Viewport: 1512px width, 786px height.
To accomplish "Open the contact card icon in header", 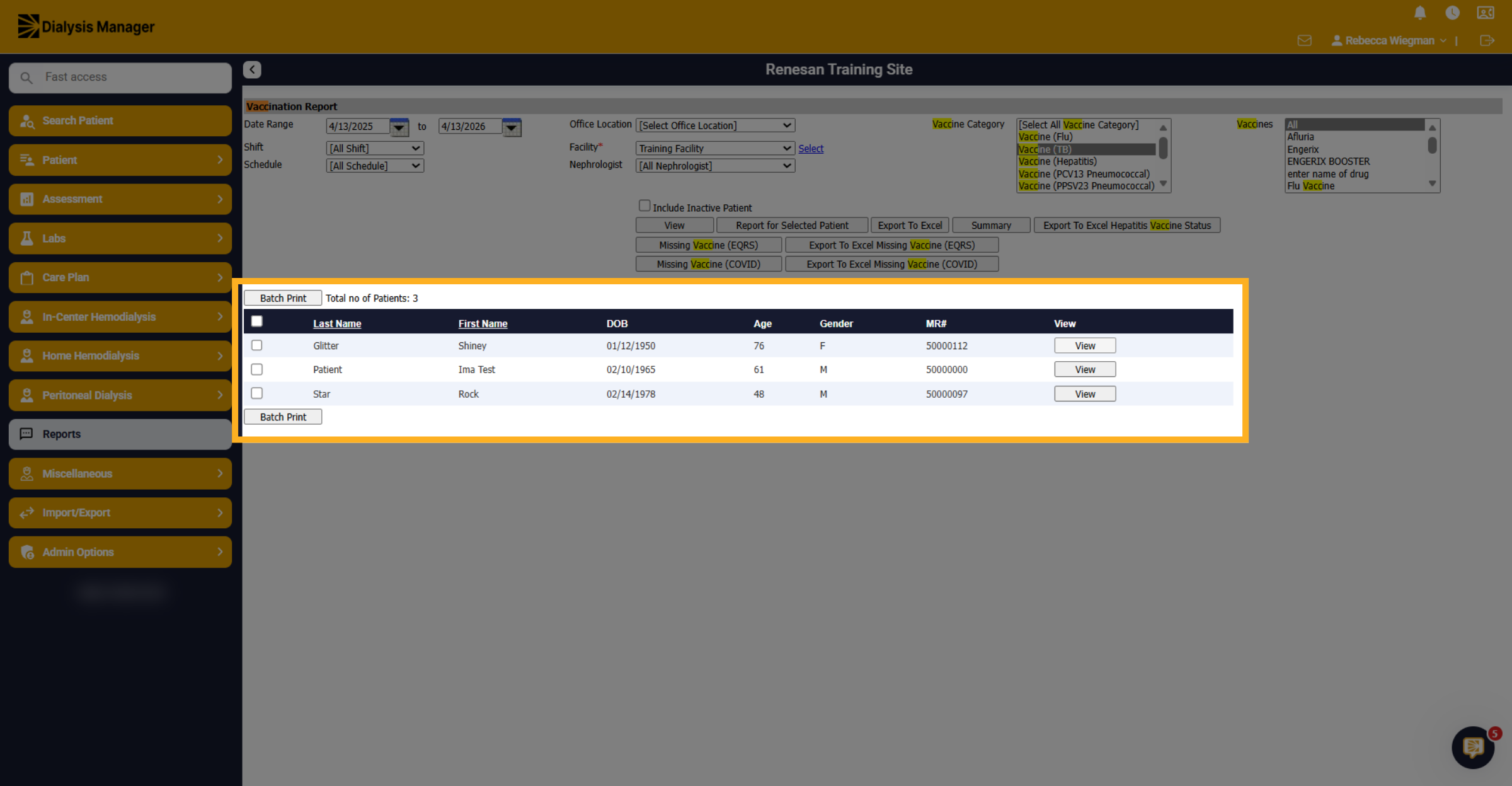I will pos(1486,13).
